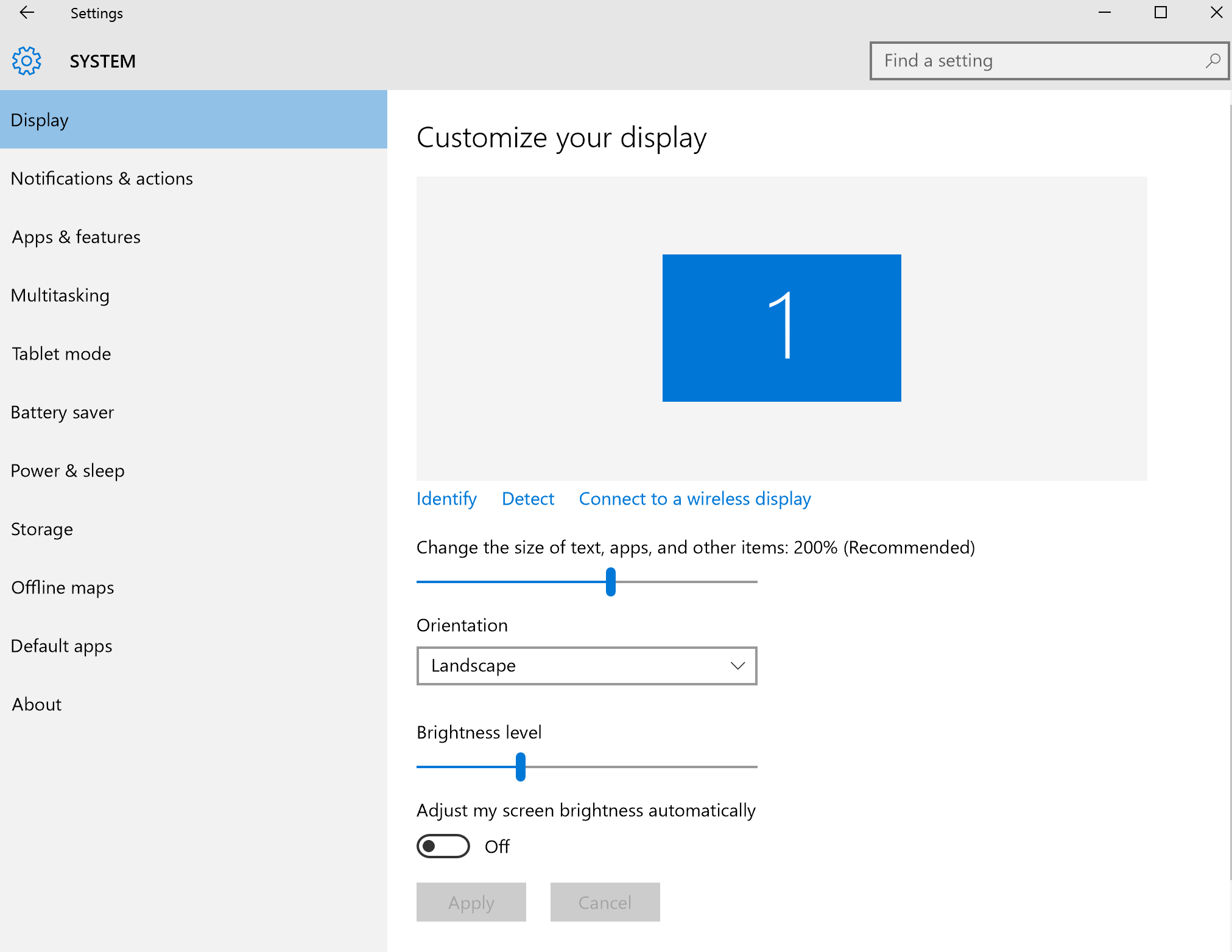Viewport: 1232px width, 952px height.
Task: Open the Orientation dropdown
Action: tap(586, 666)
